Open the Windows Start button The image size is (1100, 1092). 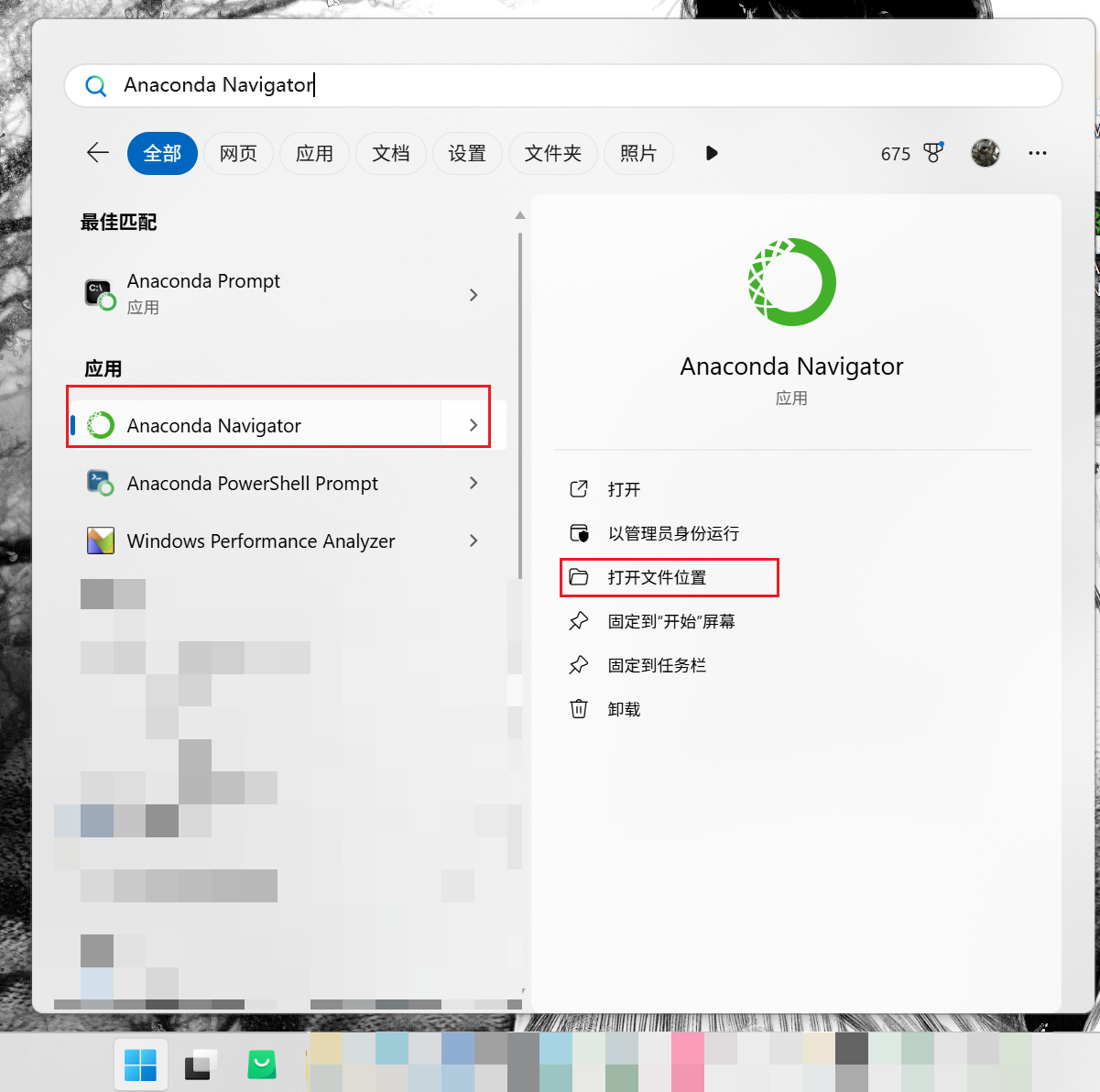point(140,1065)
